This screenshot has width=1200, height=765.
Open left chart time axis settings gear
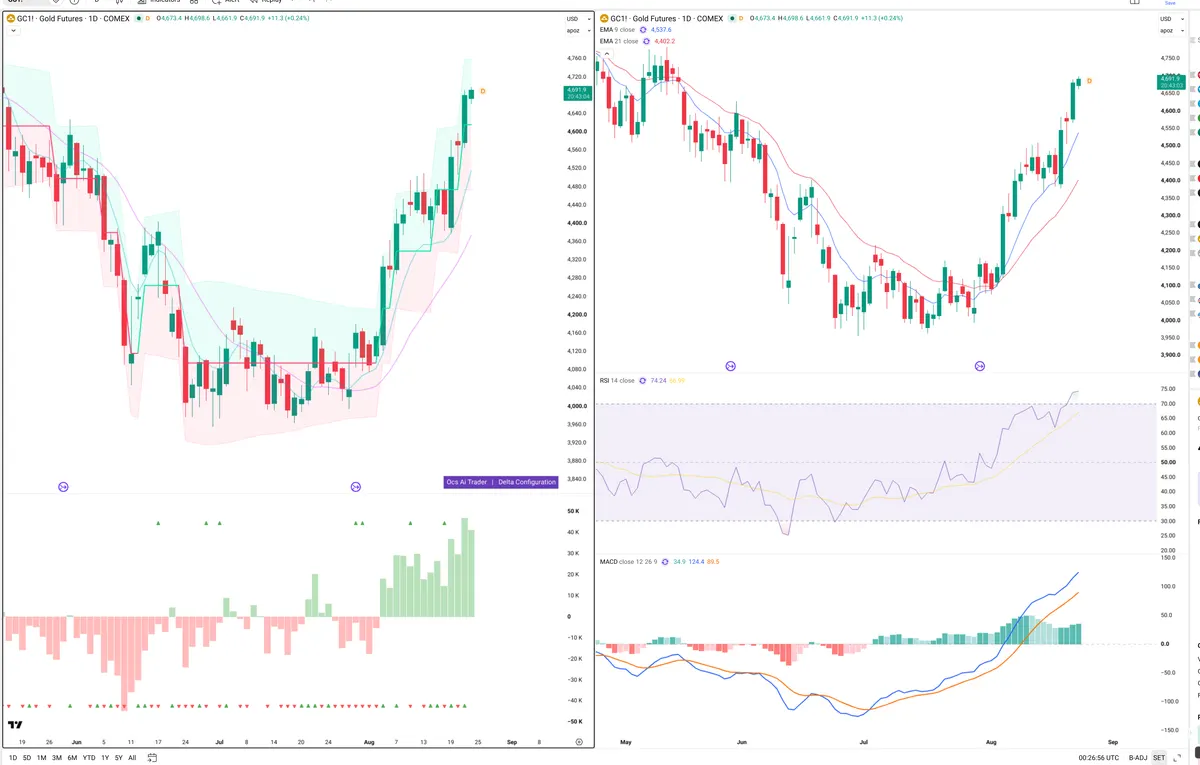coord(579,742)
